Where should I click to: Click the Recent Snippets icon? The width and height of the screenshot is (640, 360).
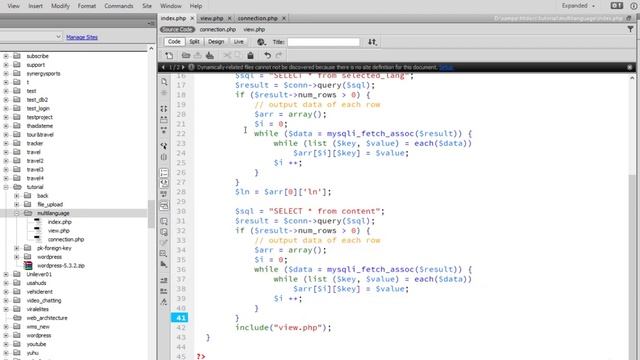pos(164,253)
